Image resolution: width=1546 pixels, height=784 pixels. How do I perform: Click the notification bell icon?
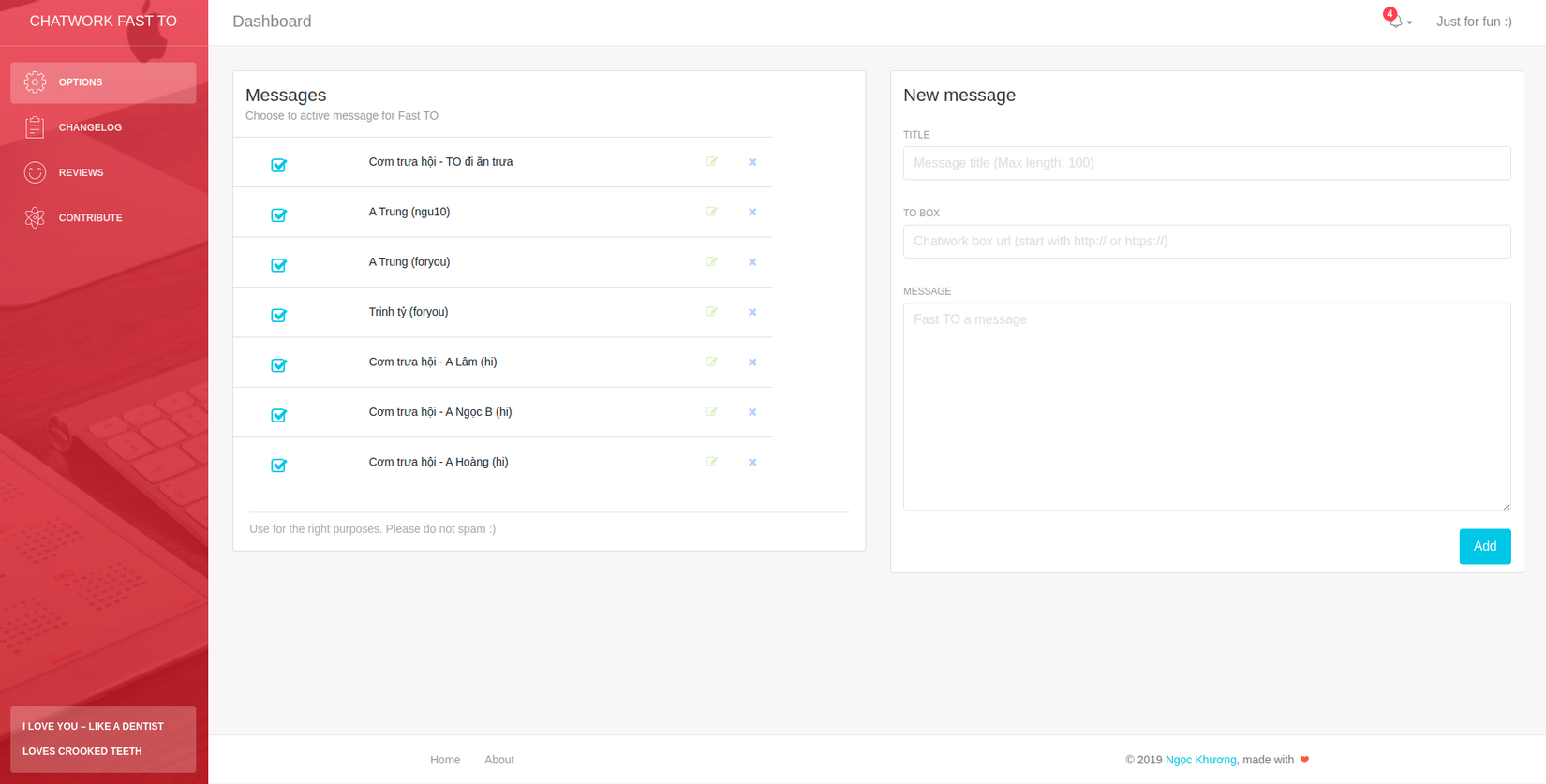1394,21
